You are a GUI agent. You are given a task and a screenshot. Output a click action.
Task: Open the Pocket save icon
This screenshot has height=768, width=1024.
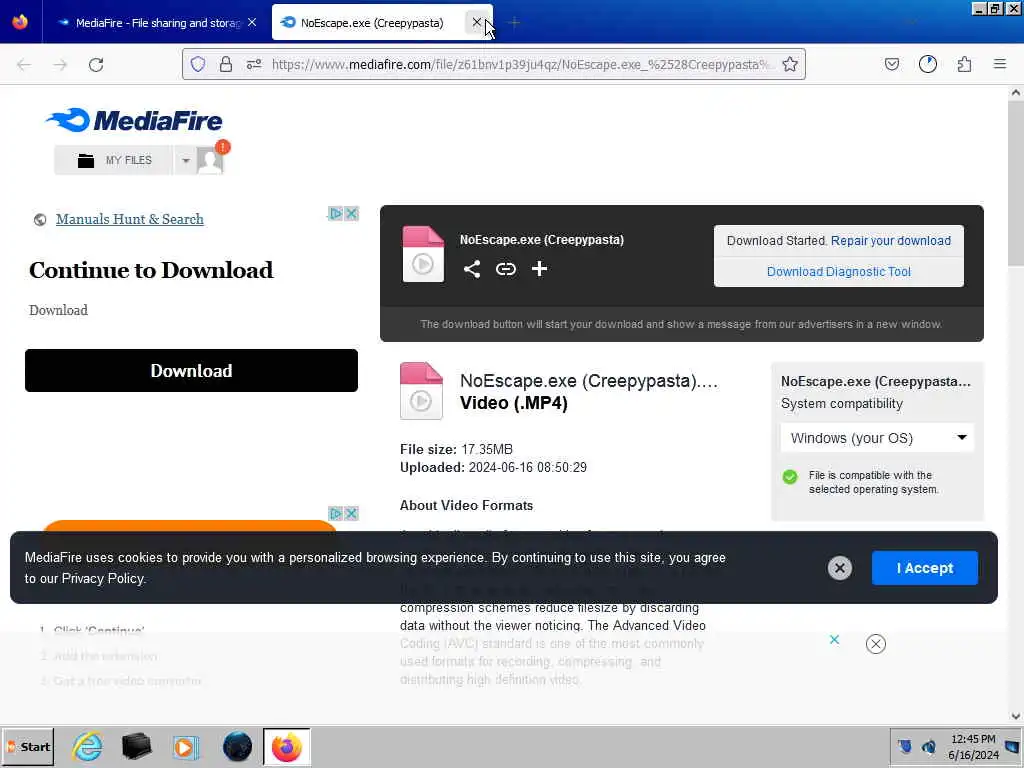(x=891, y=64)
